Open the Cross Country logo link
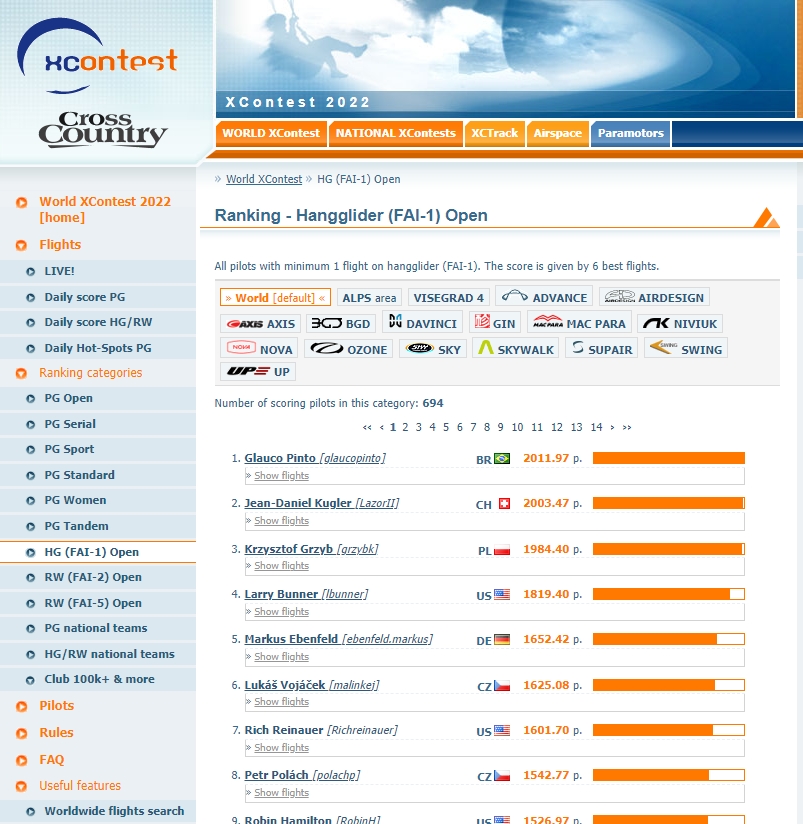 tap(103, 129)
